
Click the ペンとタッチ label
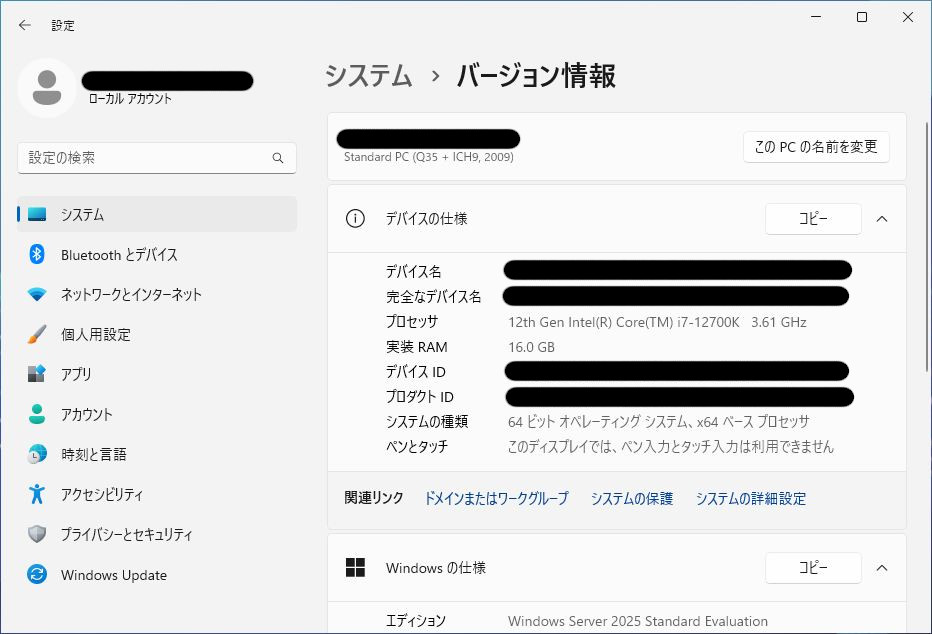point(417,446)
